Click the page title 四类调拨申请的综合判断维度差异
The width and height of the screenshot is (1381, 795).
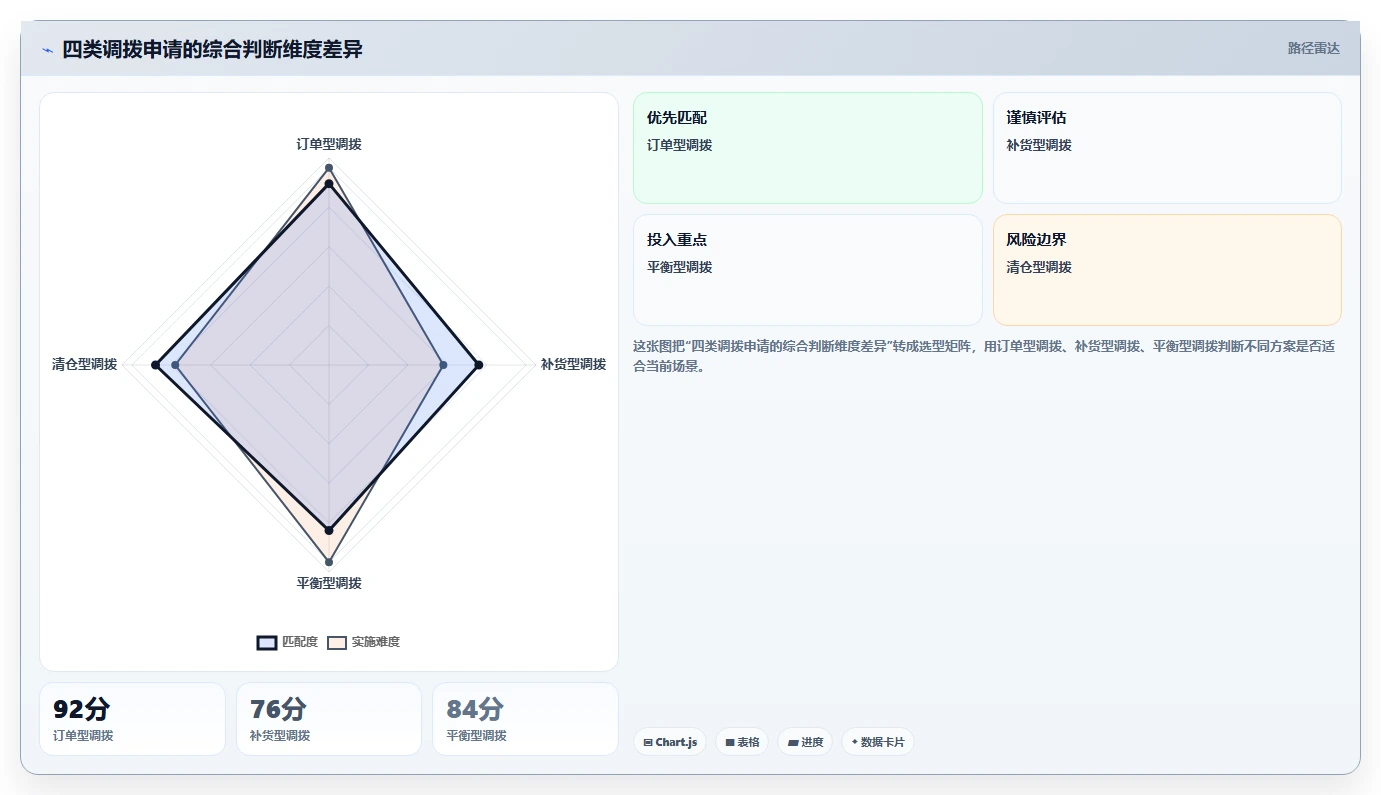[212, 50]
